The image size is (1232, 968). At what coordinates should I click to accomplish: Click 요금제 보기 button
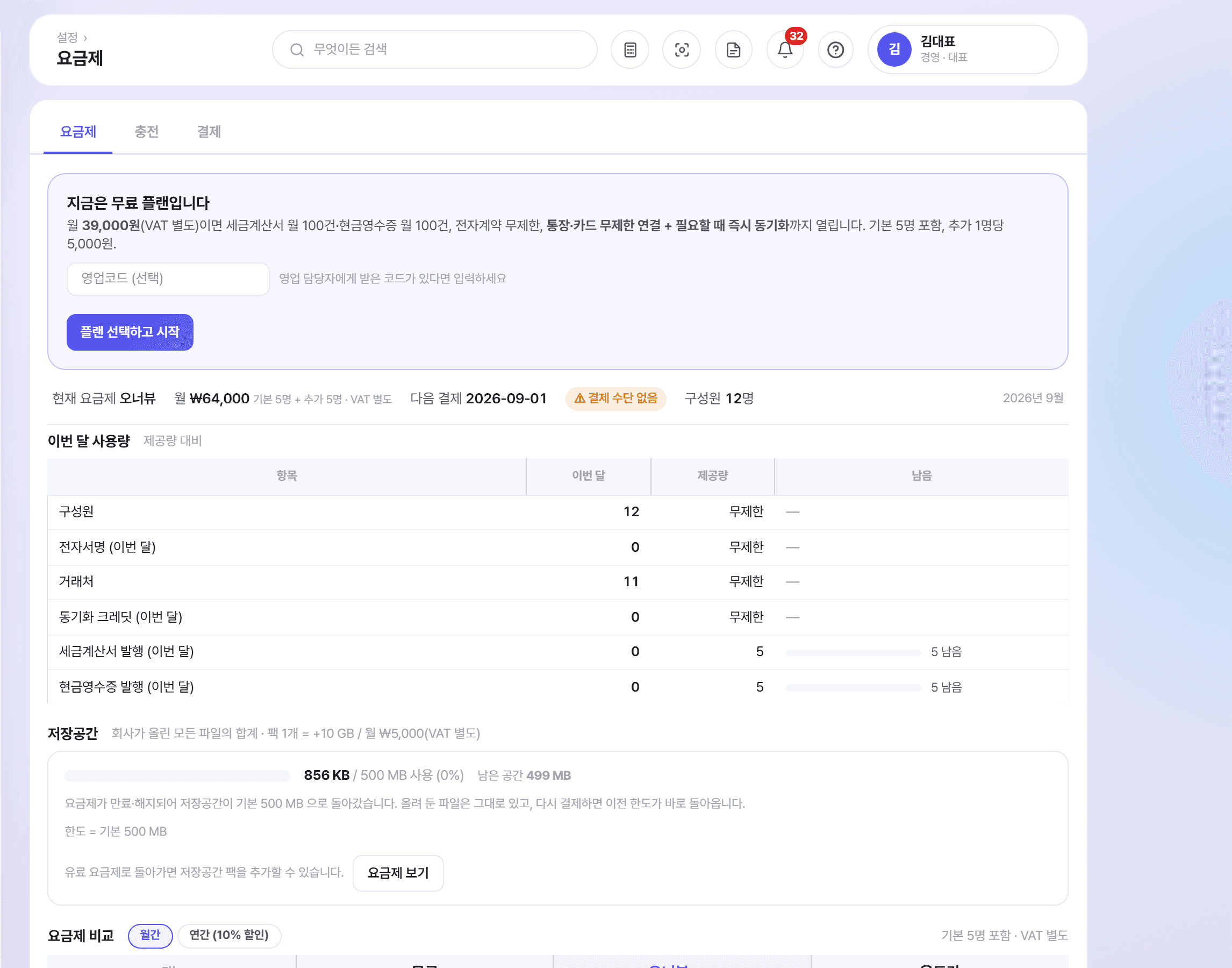point(398,873)
